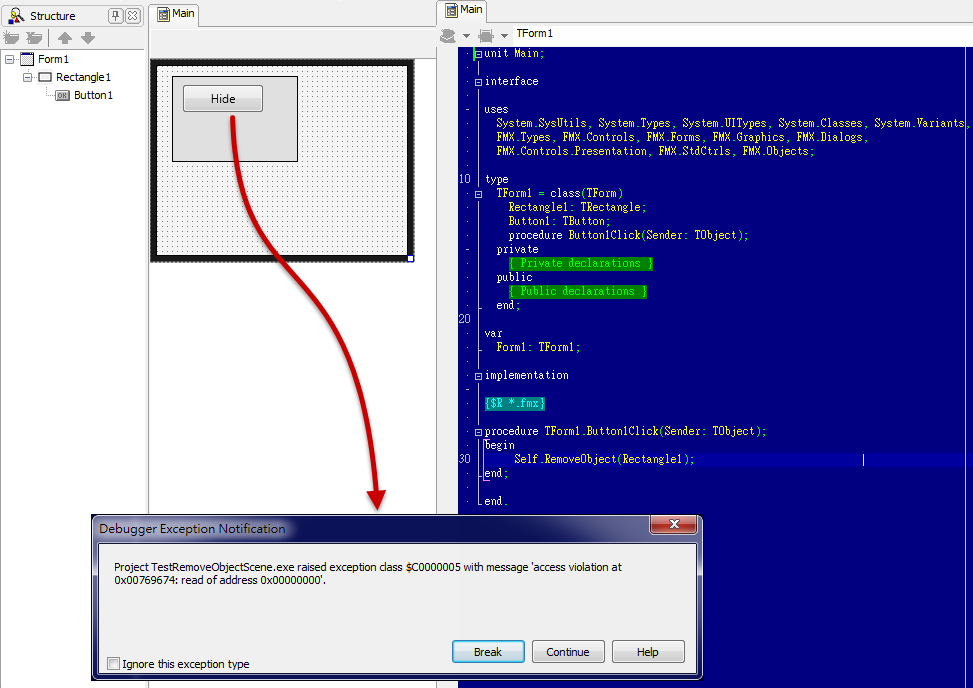The height and width of the screenshot is (688, 973).
Task: Open the class navigation dropdown arrow
Action: (x=467, y=36)
